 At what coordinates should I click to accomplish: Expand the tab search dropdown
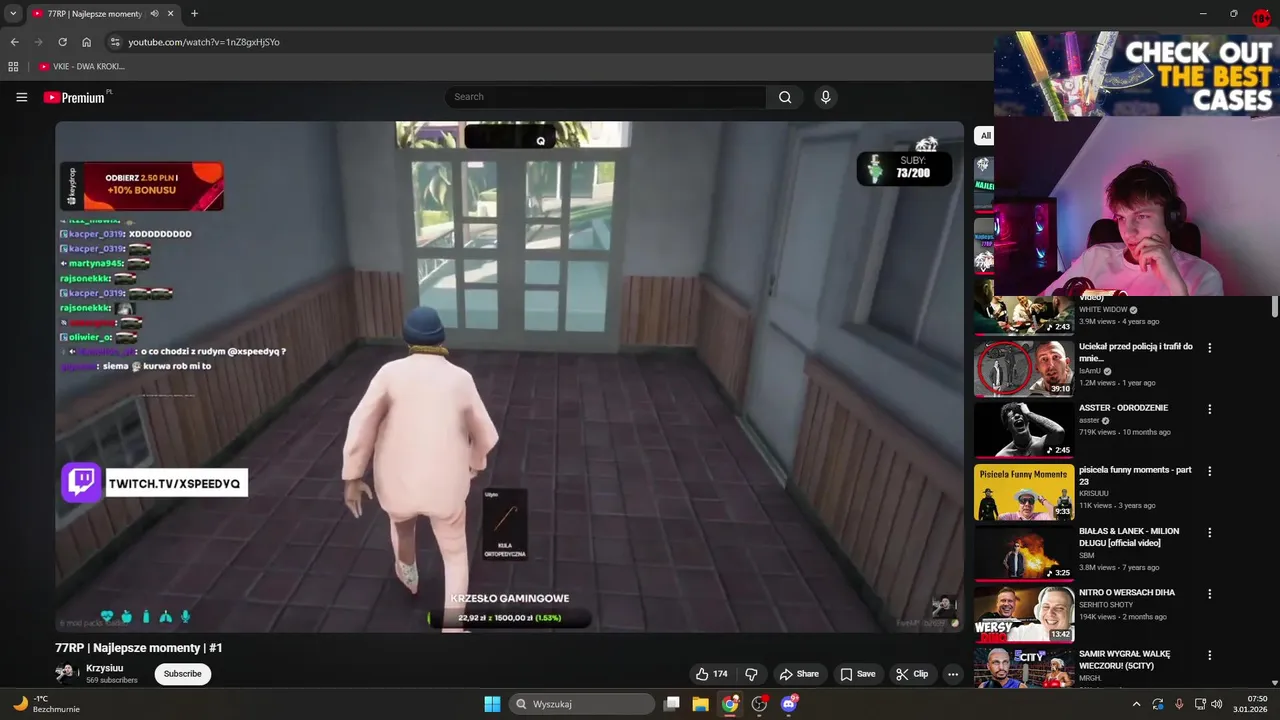tap(13, 14)
